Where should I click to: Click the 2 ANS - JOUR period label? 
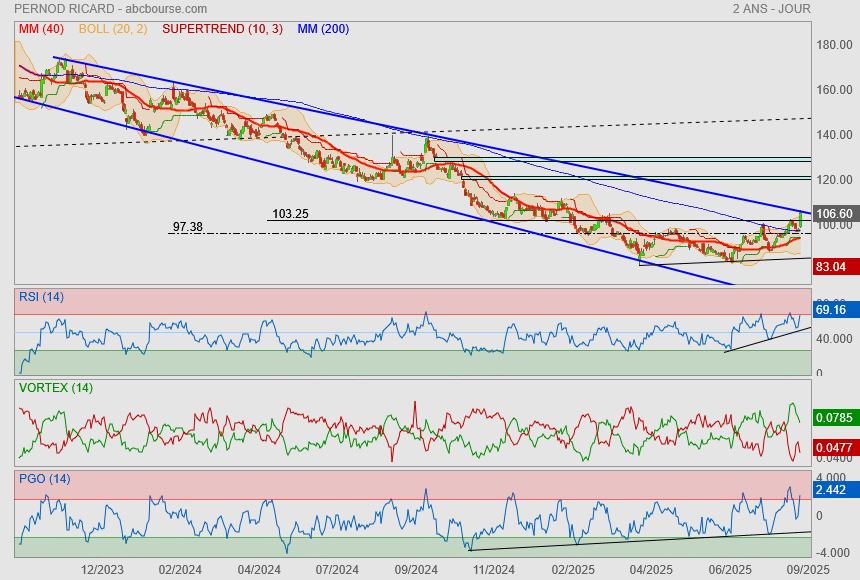[x=771, y=9]
